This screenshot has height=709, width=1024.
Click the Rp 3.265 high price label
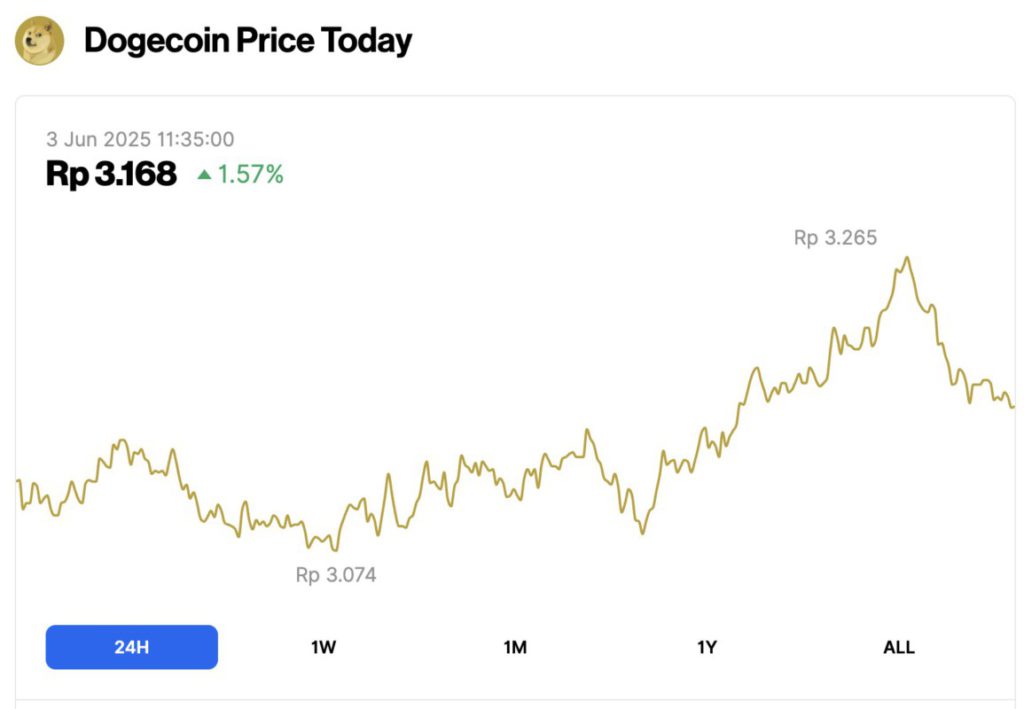(x=835, y=237)
